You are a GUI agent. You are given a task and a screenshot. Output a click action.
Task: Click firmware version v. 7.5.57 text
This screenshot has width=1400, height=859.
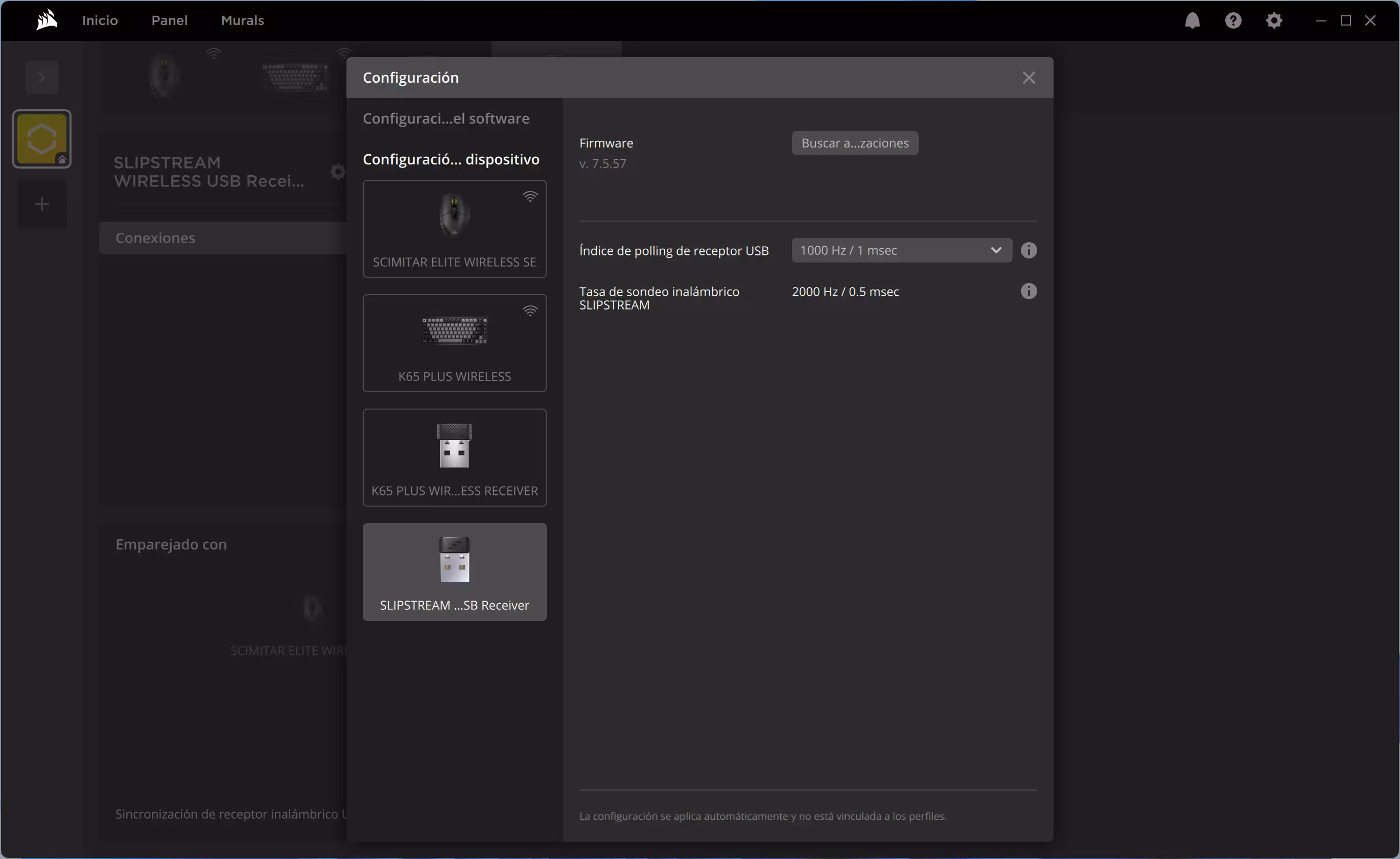(602, 163)
